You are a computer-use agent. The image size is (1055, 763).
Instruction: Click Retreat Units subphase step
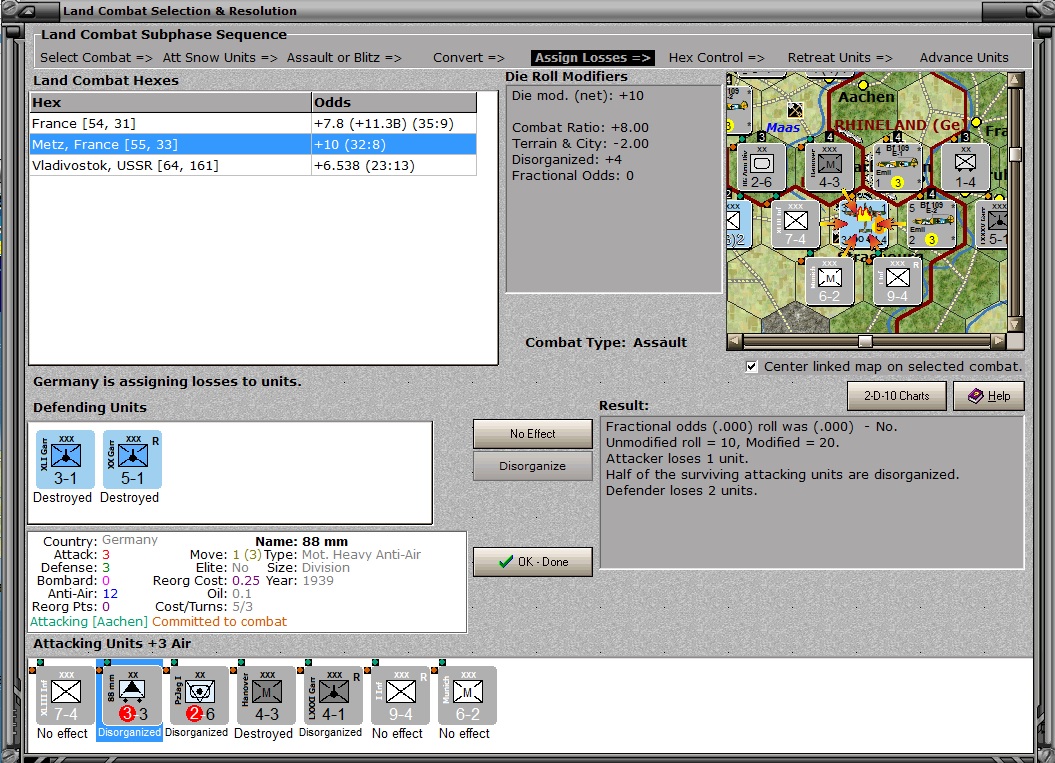(x=840, y=58)
